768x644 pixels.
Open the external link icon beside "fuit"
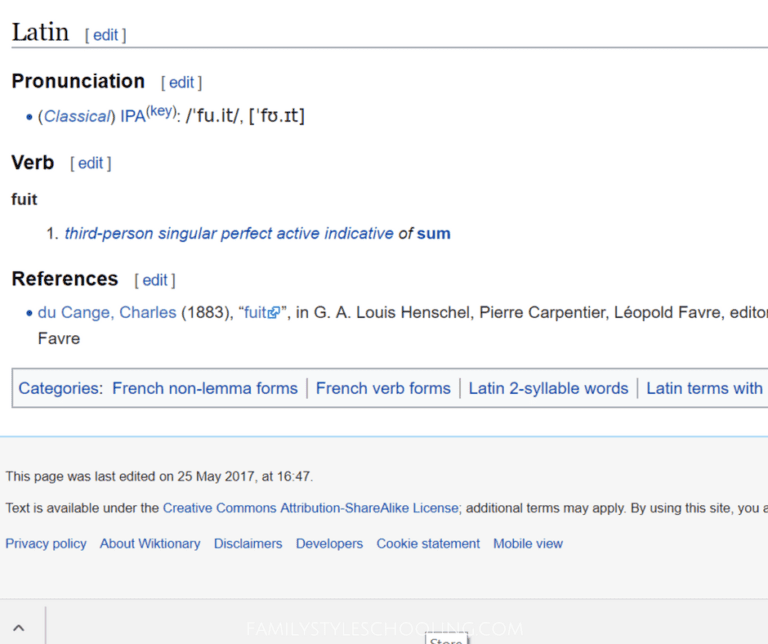(x=274, y=313)
